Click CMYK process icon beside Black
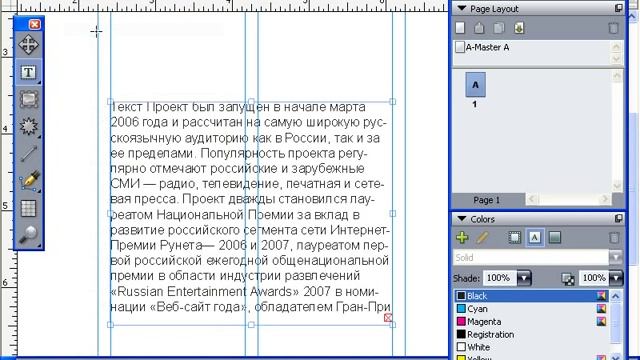 (x=601, y=296)
